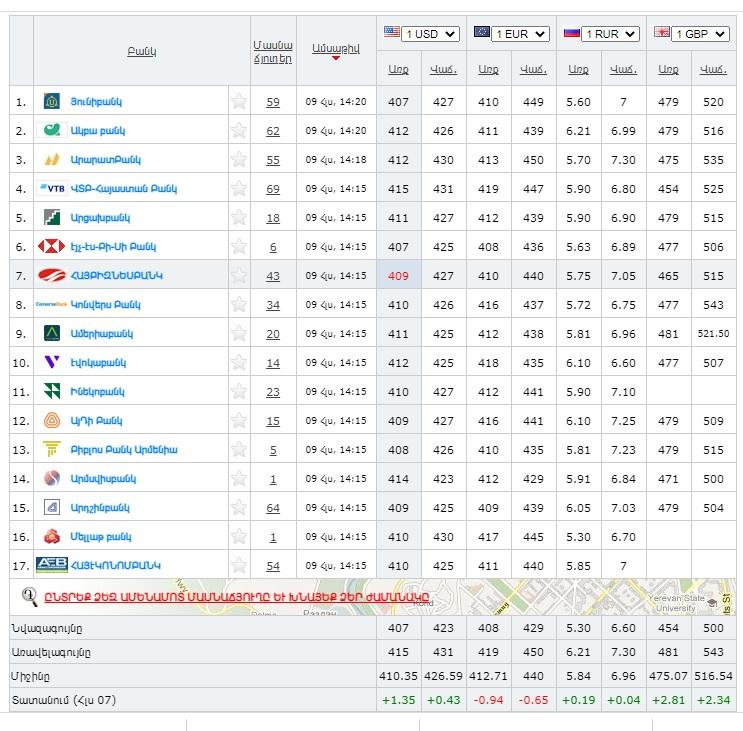
Task: Sort by the Բանկ column header
Action: coord(141,51)
